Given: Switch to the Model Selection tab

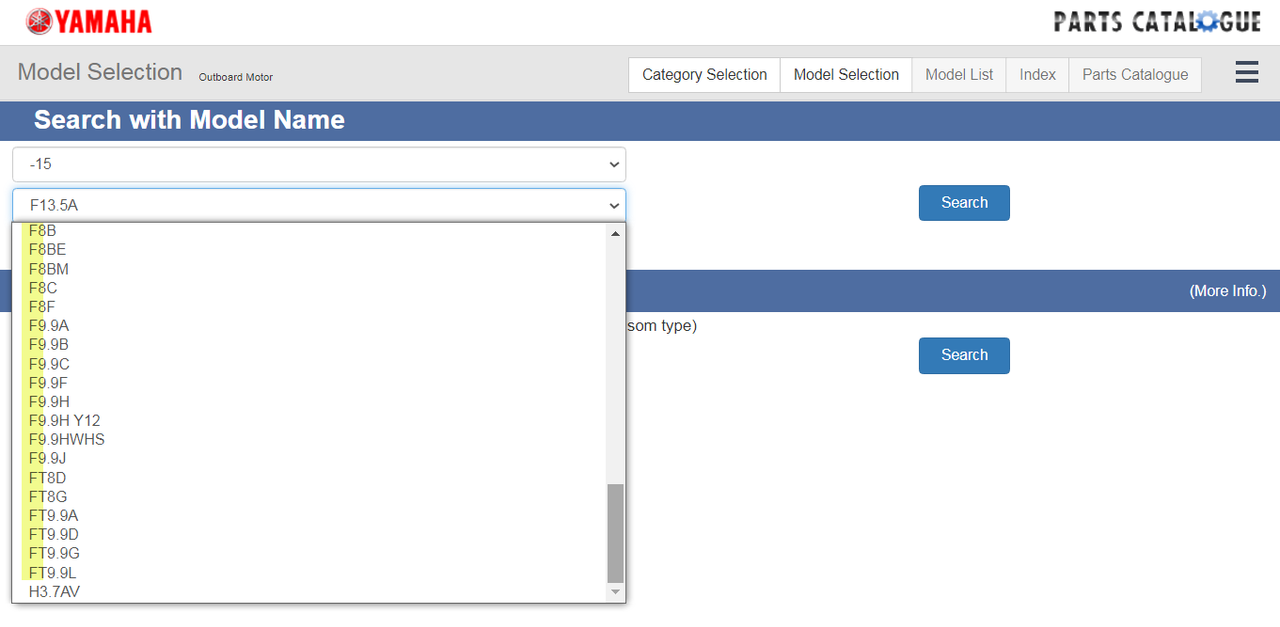Looking at the screenshot, I should 846,74.
